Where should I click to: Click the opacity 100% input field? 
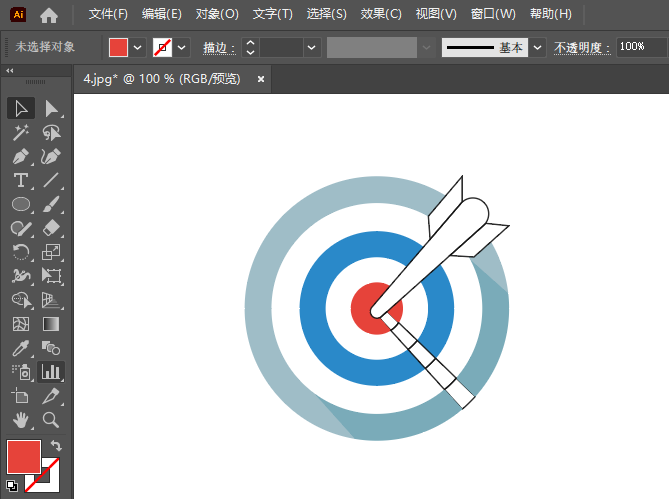click(642, 47)
